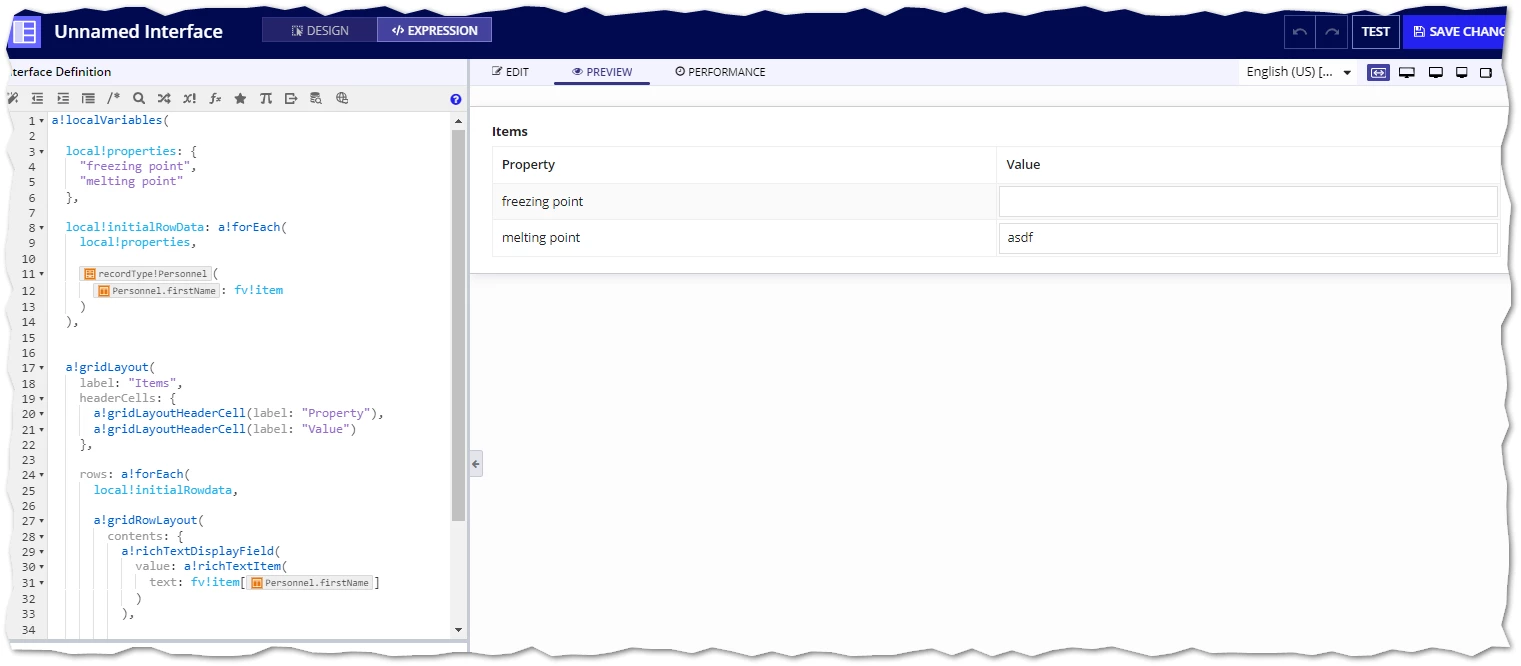Click the justified lines icon after indent
This screenshot has height=666, width=1521.
(88, 99)
